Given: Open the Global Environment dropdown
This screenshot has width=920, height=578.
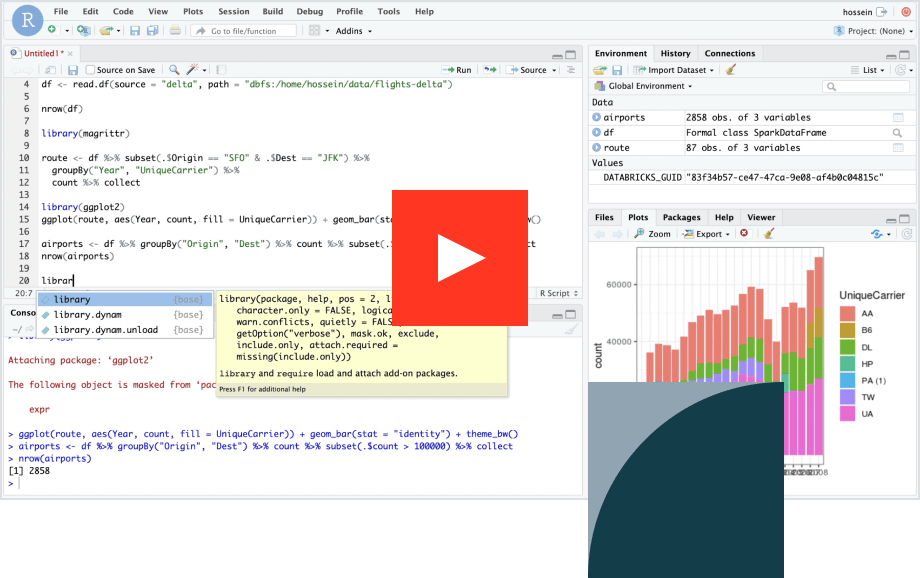Looking at the screenshot, I should (x=650, y=86).
